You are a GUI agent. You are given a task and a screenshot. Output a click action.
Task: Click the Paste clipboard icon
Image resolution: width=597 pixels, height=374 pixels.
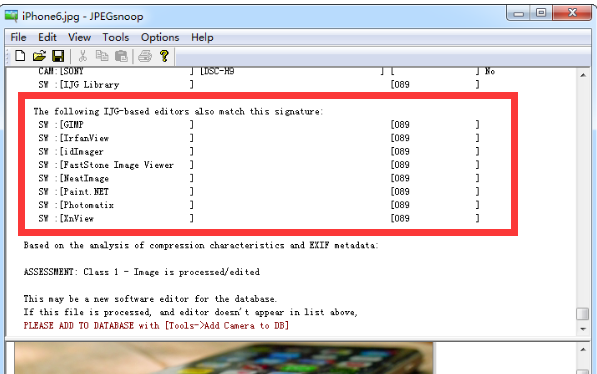(121, 56)
